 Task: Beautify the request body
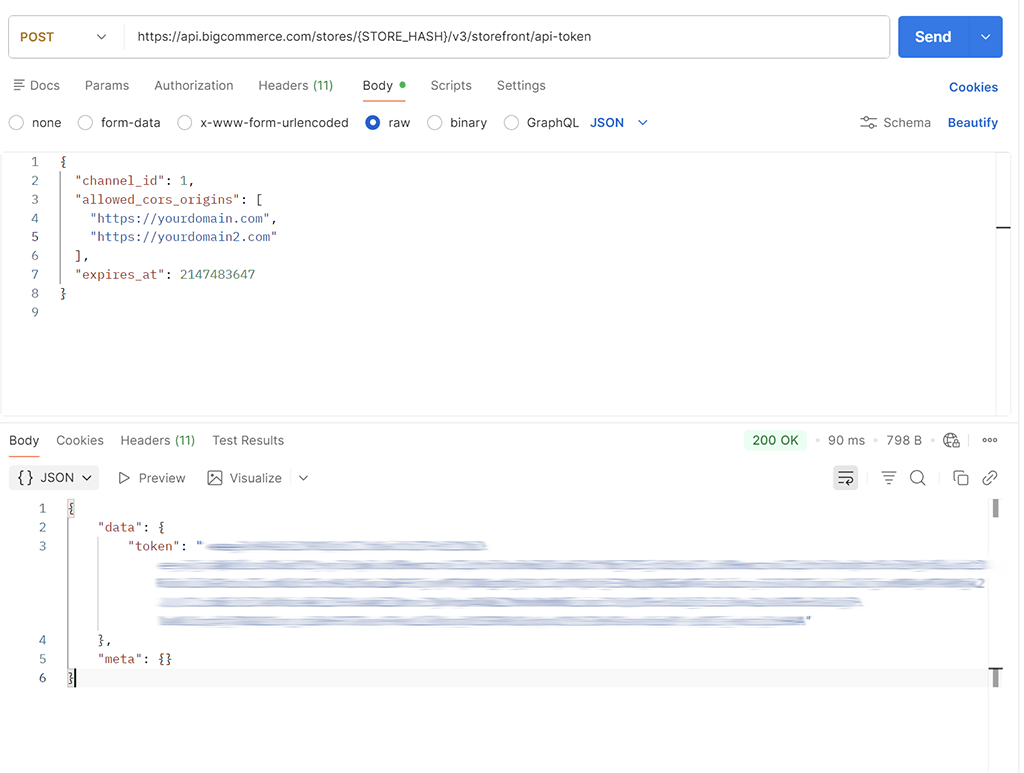tap(972, 122)
